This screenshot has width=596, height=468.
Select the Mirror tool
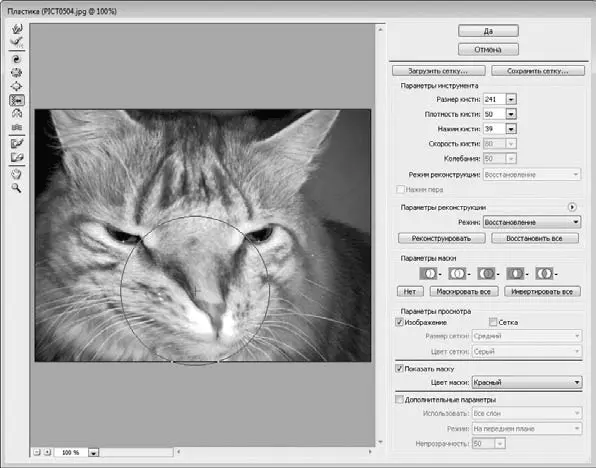(x=17, y=114)
